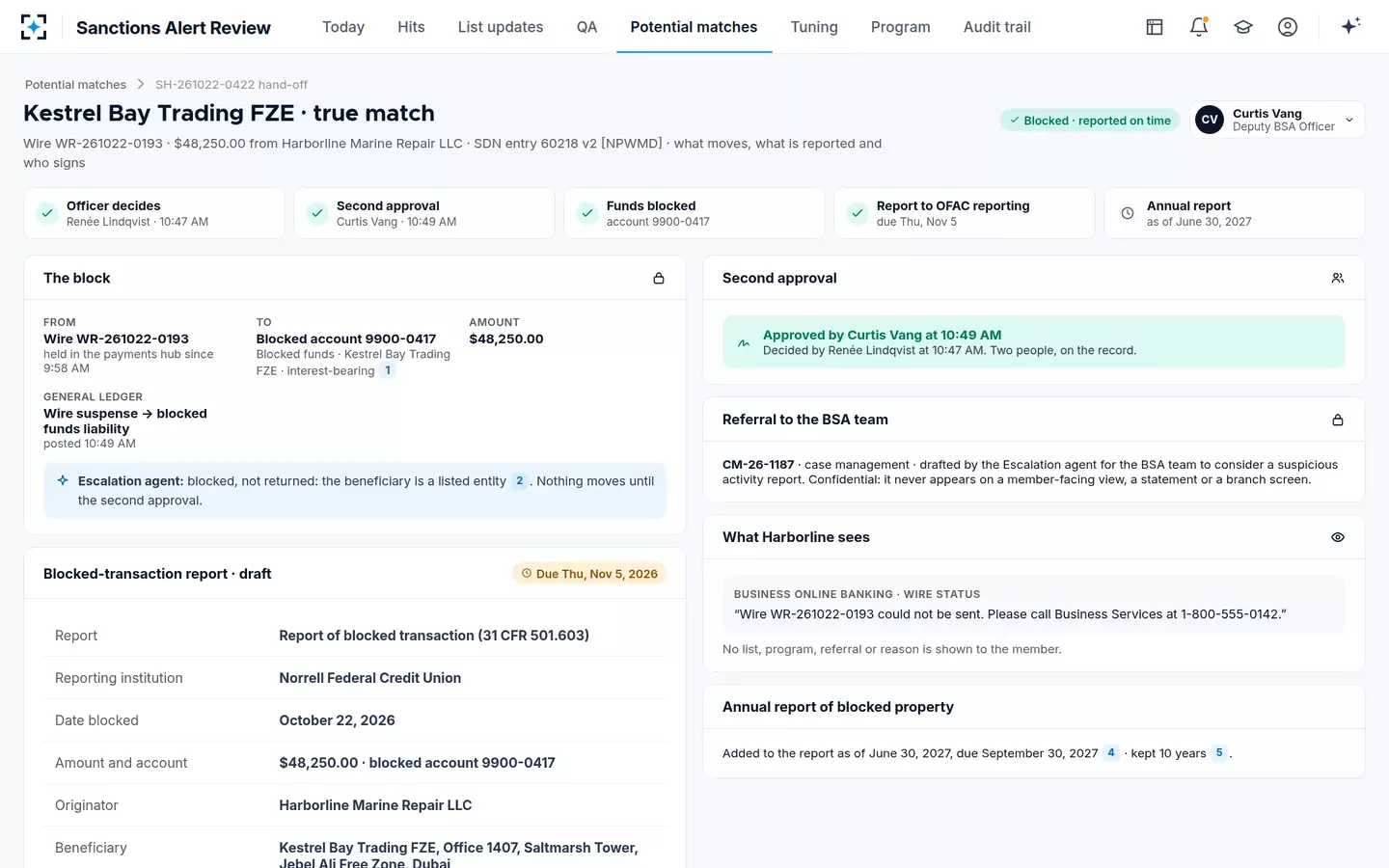Open the layout panel icon in the top bar
The image size is (1389, 868).
pyautogui.click(x=1155, y=27)
